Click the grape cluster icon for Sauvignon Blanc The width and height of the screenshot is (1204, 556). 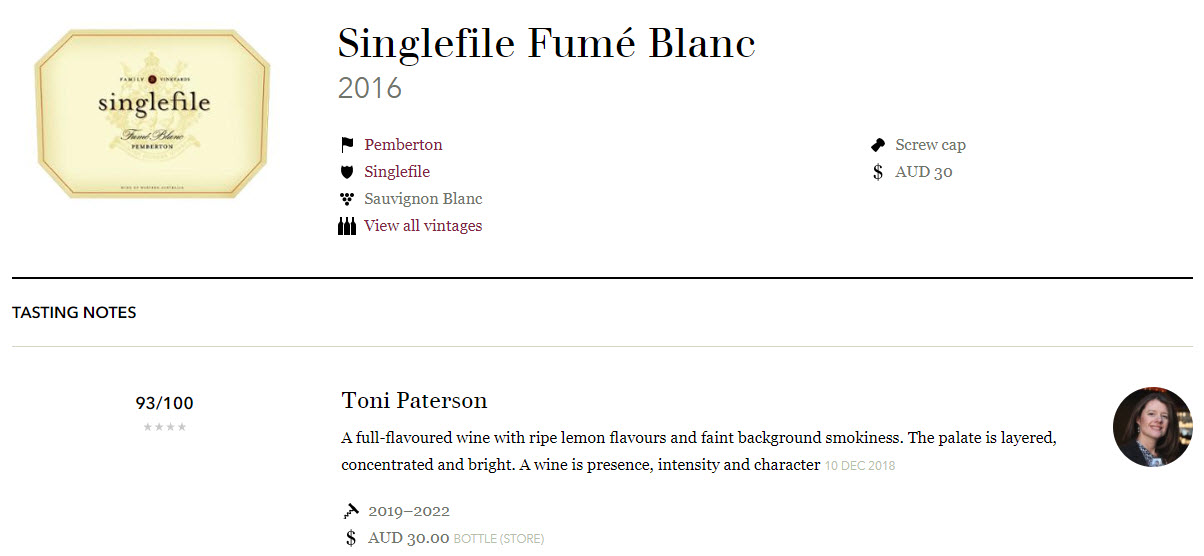tap(347, 199)
